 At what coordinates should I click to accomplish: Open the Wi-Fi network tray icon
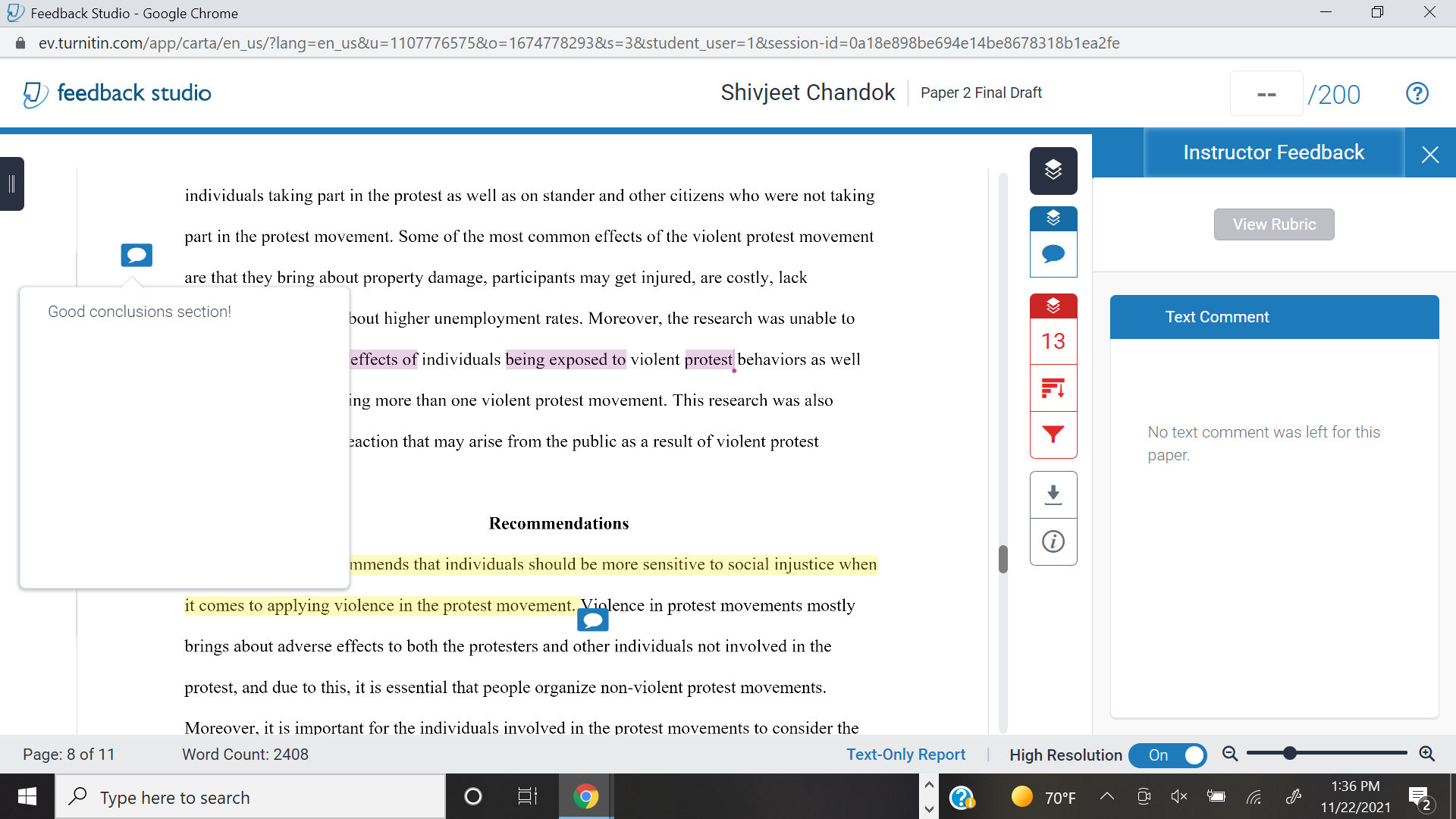[x=1254, y=796]
